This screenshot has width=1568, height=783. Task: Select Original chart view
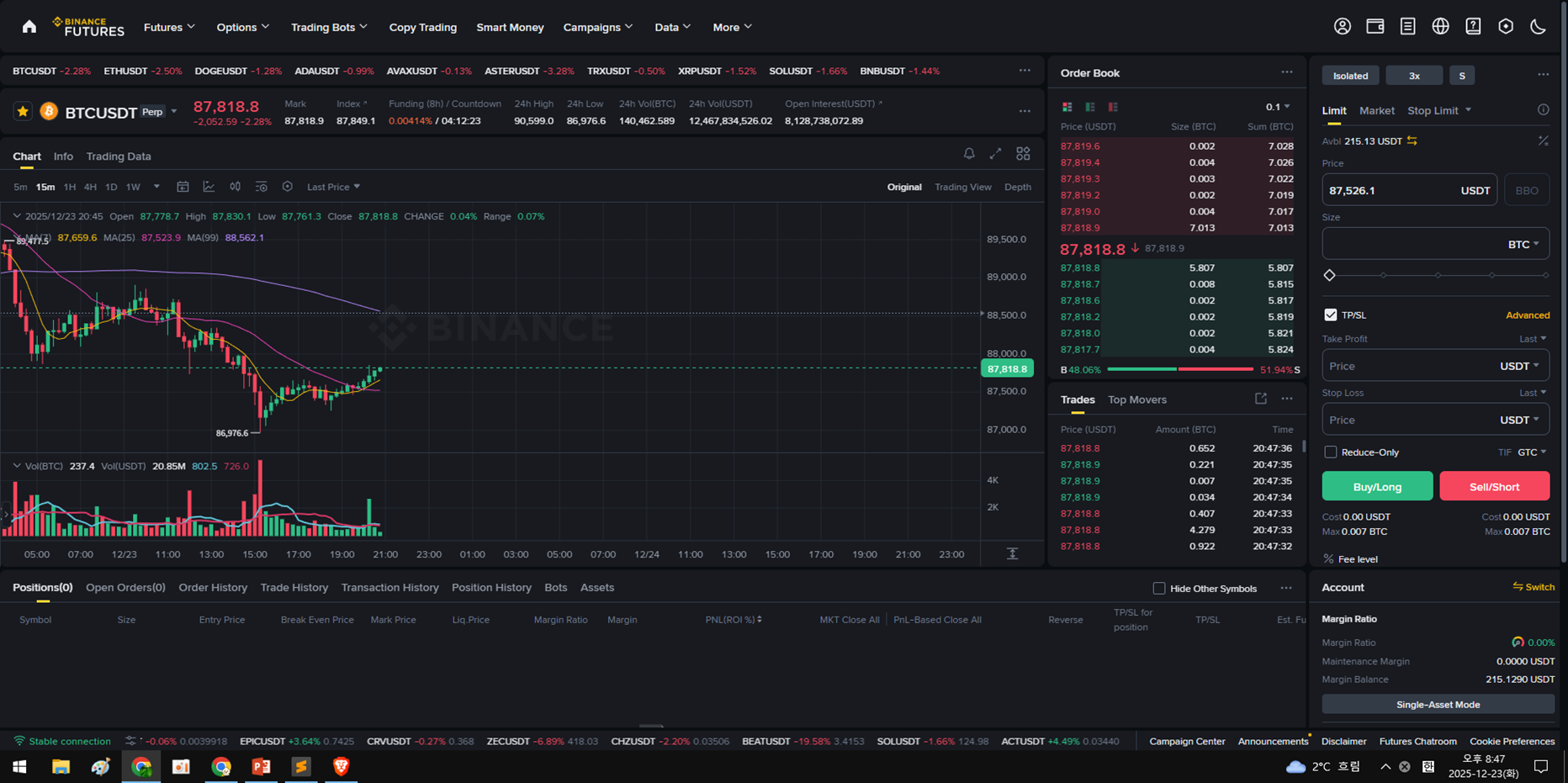(904, 187)
